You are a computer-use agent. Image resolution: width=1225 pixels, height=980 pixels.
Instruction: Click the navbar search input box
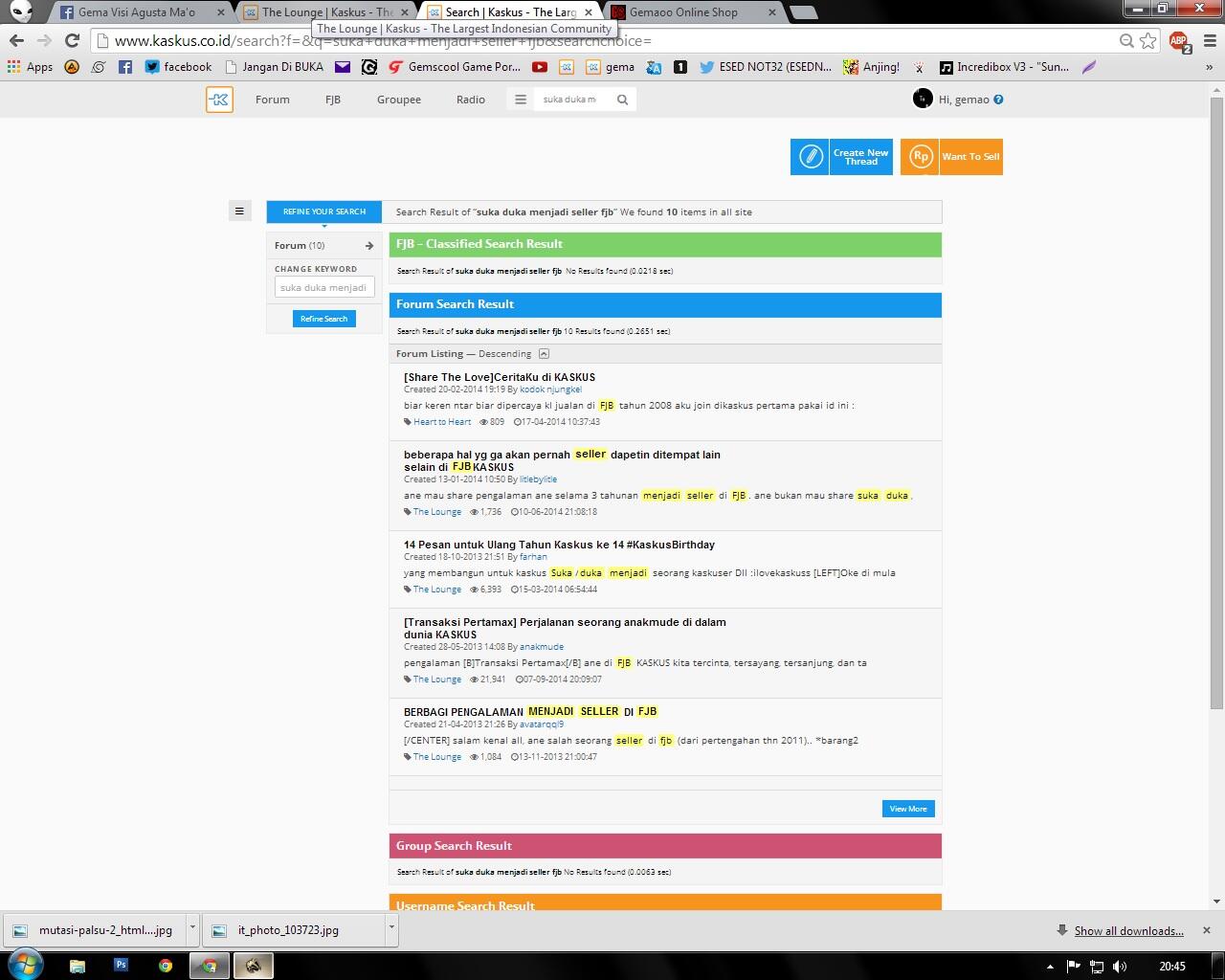573,100
